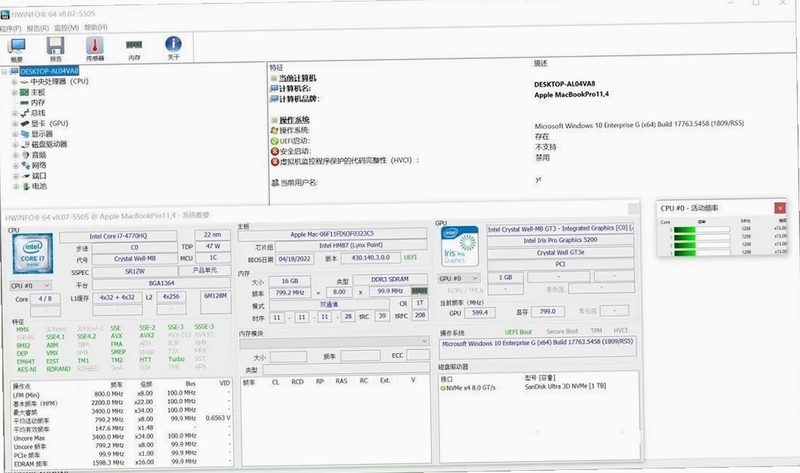Click the green RAM chip icon by 99.9 MHz
The width and height of the screenshot is (800, 473).
419,291
